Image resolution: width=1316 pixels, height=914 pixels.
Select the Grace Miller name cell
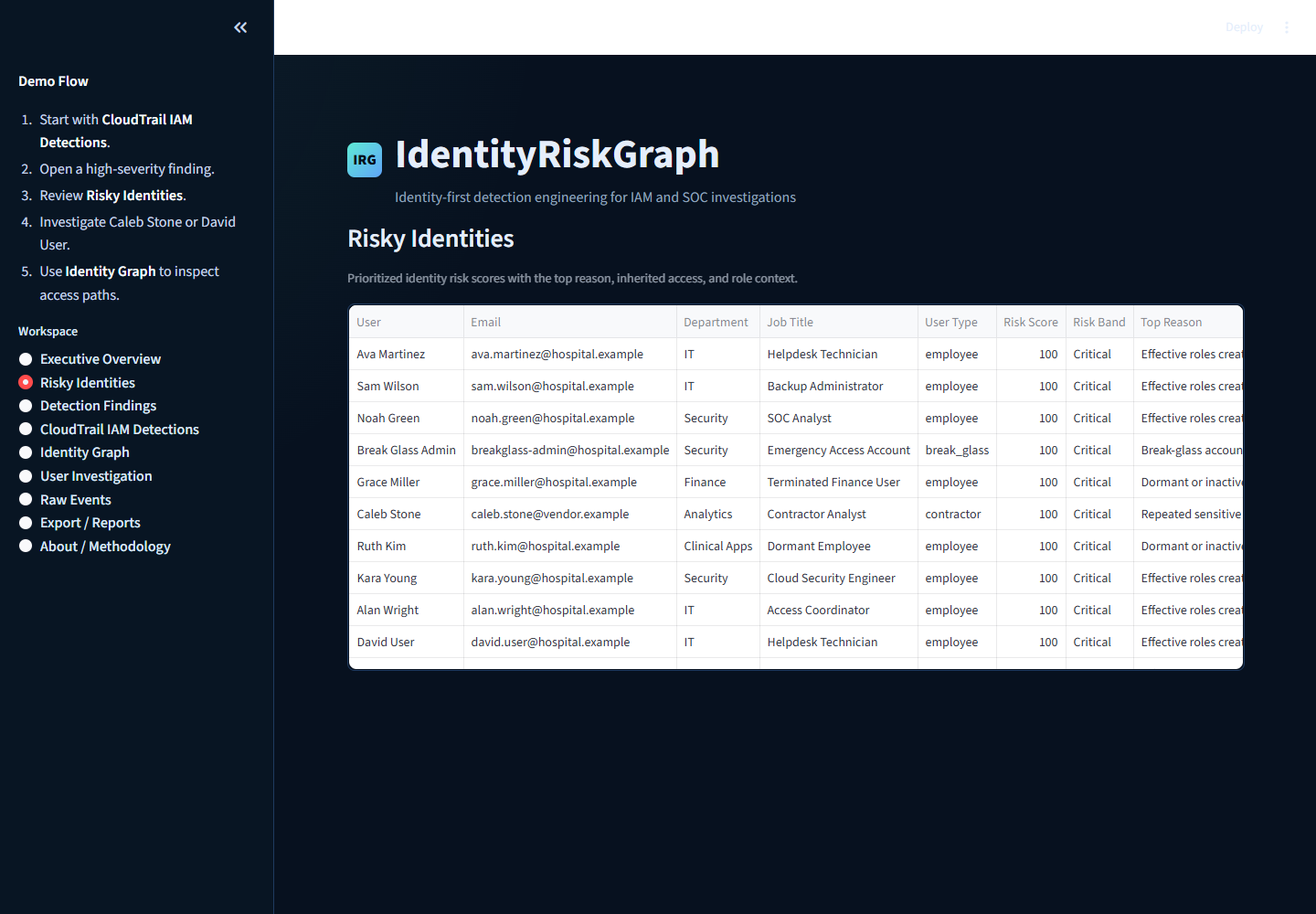[x=407, y=482]
